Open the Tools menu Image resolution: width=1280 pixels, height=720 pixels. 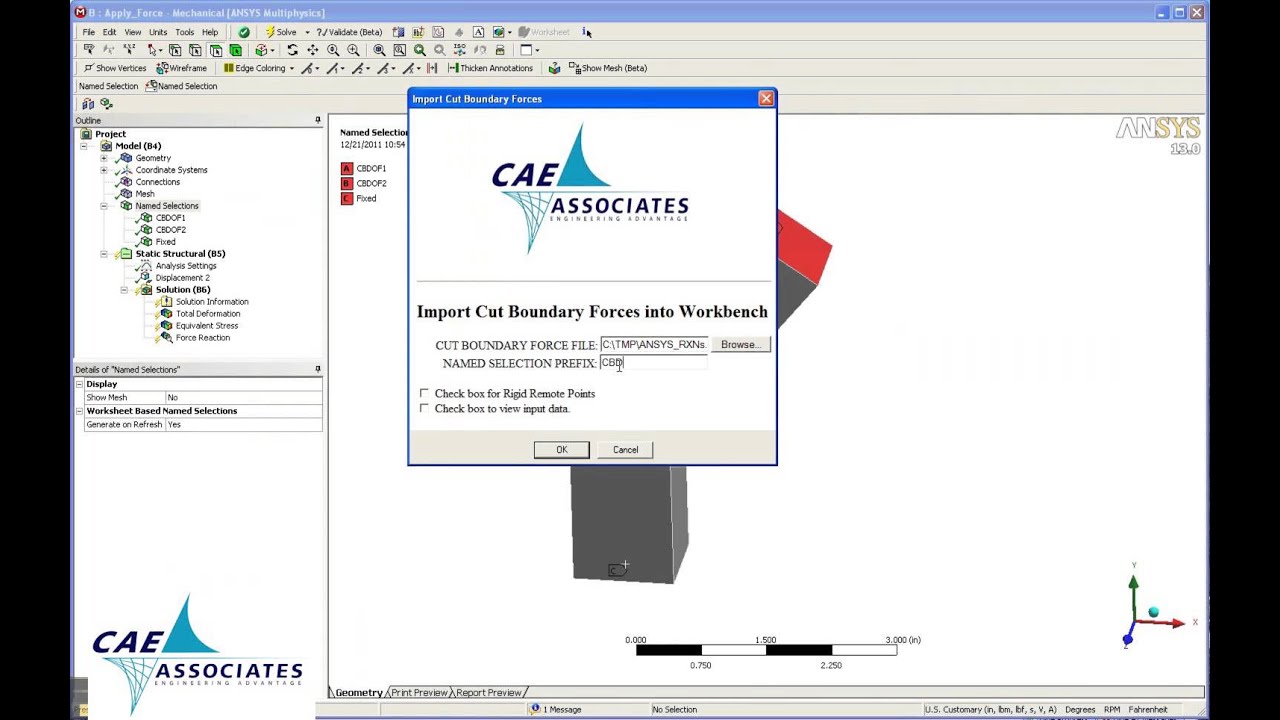pyautogui.click(x=185, y=32)
